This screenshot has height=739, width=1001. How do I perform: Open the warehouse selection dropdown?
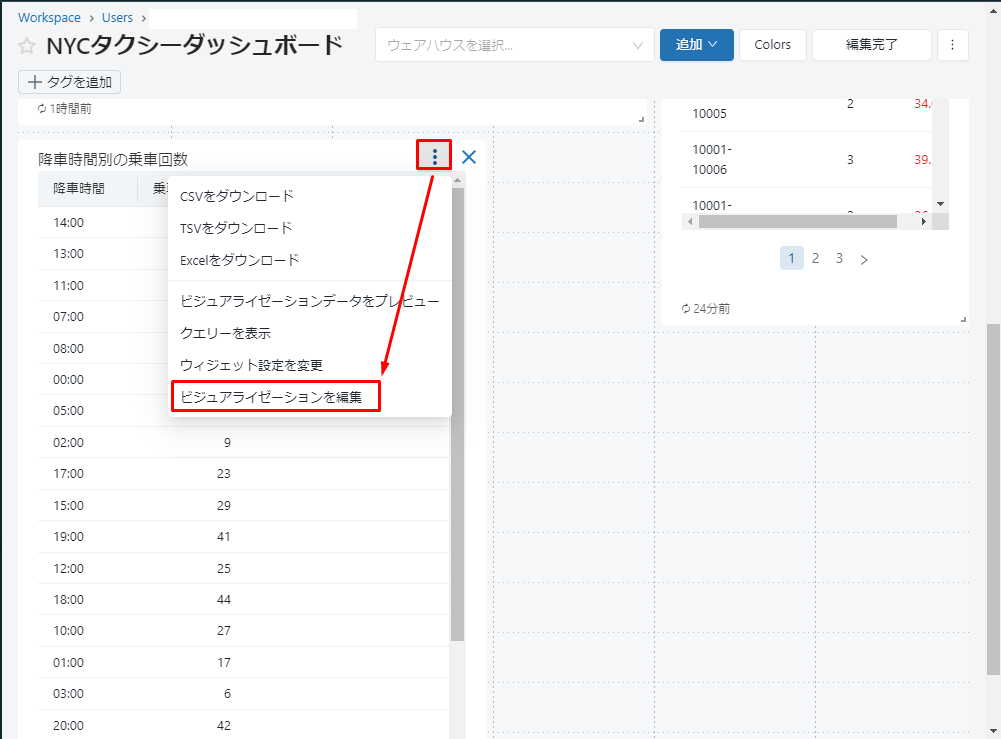(x=514, y=45)
